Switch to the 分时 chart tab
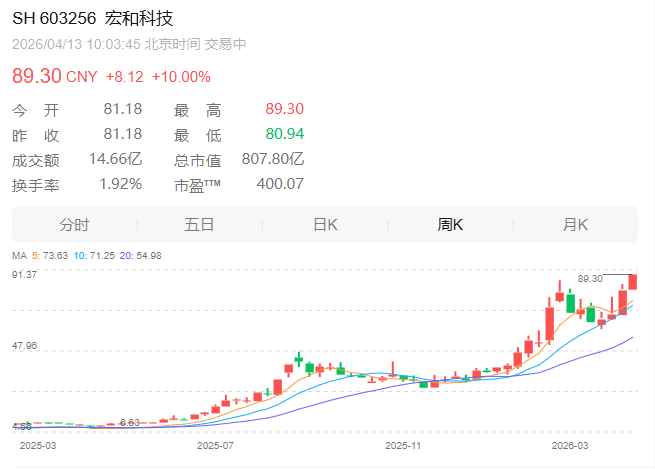 [x=74, y=225]
